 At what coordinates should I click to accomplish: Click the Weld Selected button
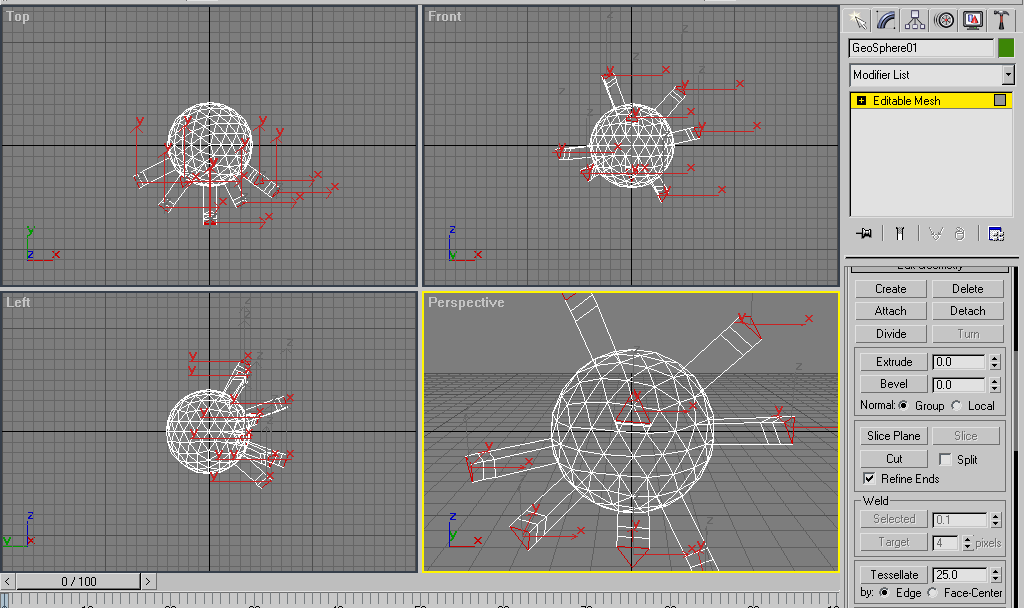click(894, 519)
